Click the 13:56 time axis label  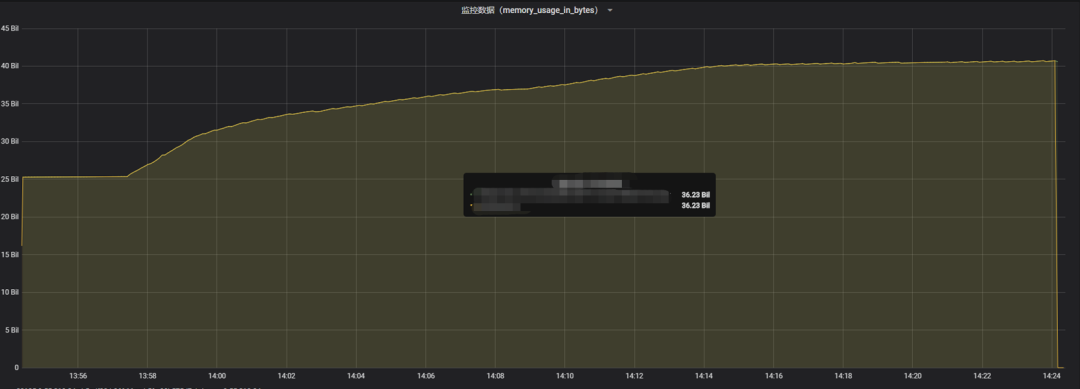78,376
